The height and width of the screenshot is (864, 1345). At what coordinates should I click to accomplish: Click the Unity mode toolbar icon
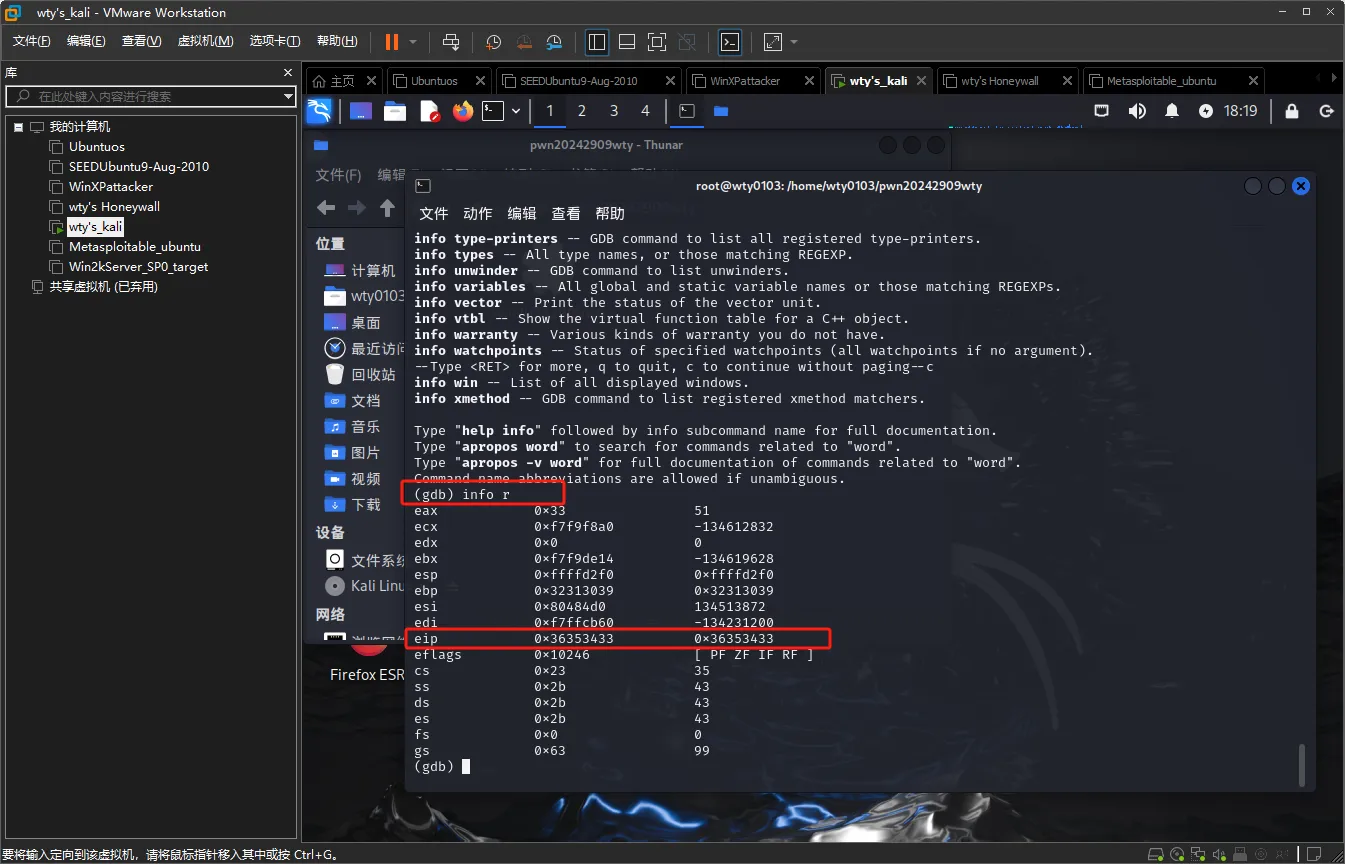pyautogui.click(x=687, y=42)
